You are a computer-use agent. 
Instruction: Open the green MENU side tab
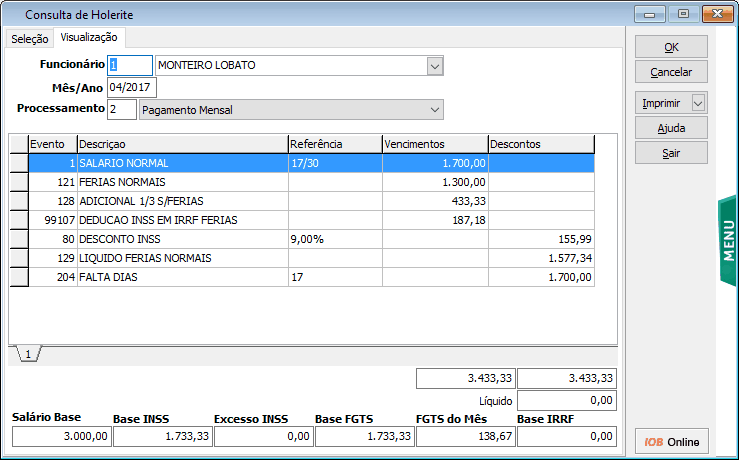click(x=728, y=242)
